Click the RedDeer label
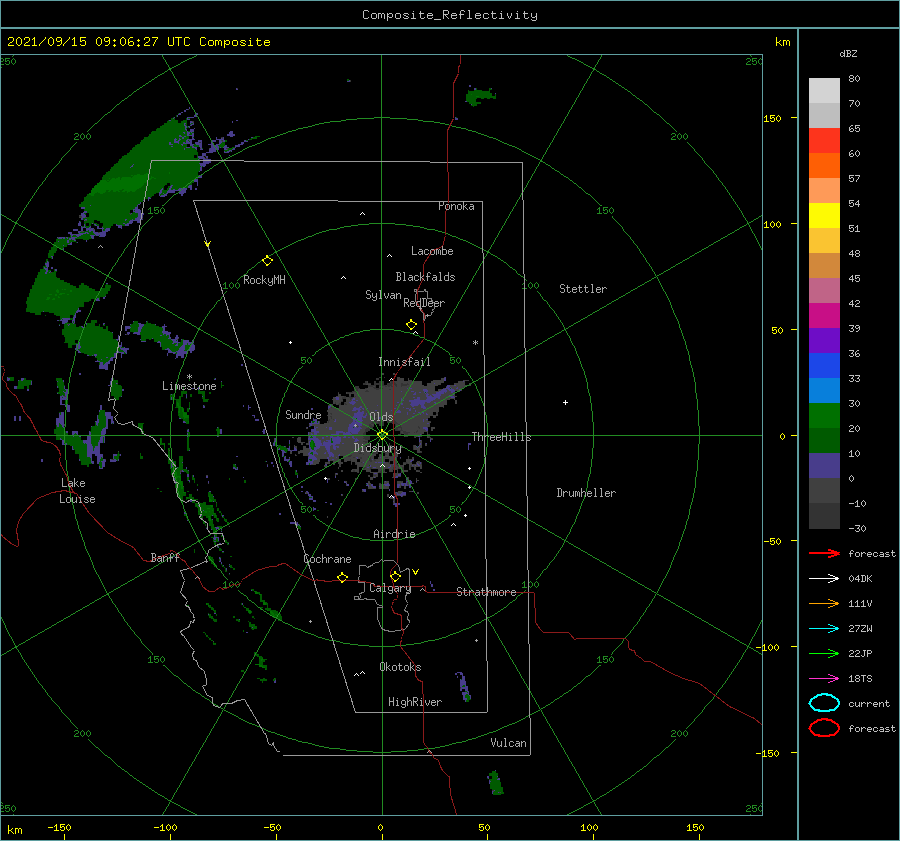Image resolution: width=900 pixels, height=841 pixels. [424, 303]
